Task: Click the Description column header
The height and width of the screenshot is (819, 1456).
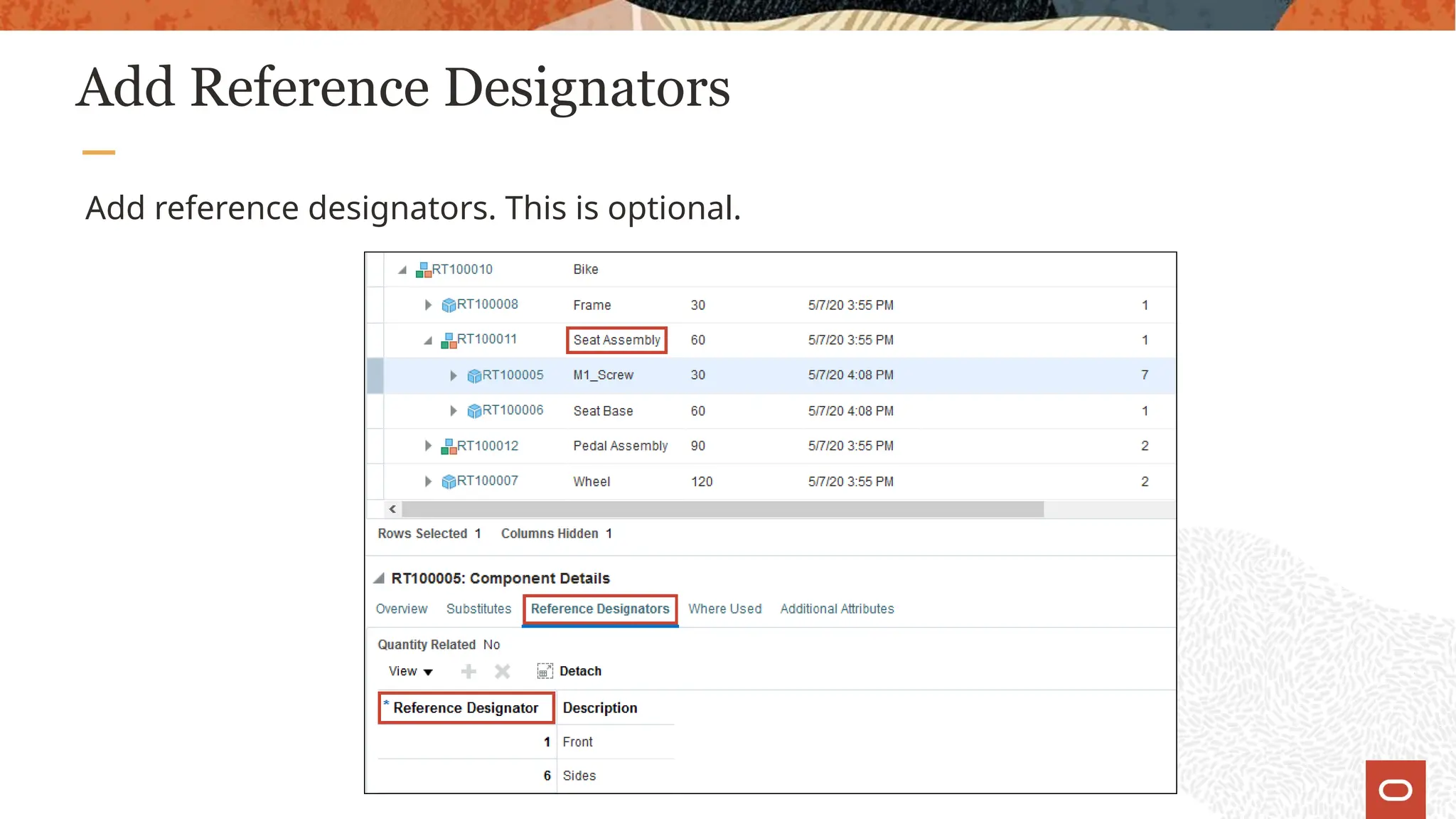Action: [600, 708]
